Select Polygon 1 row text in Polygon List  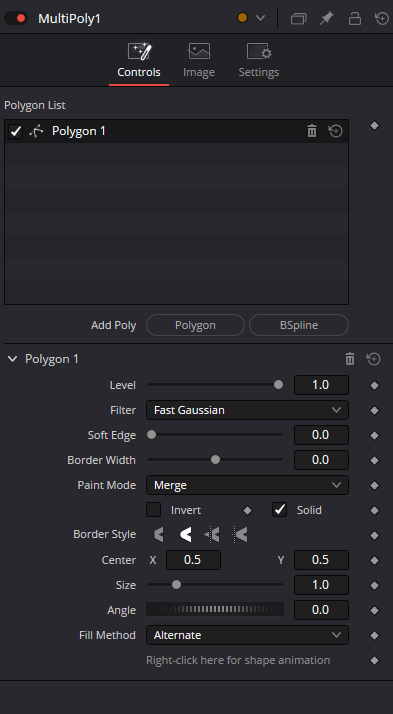point(79,131)
